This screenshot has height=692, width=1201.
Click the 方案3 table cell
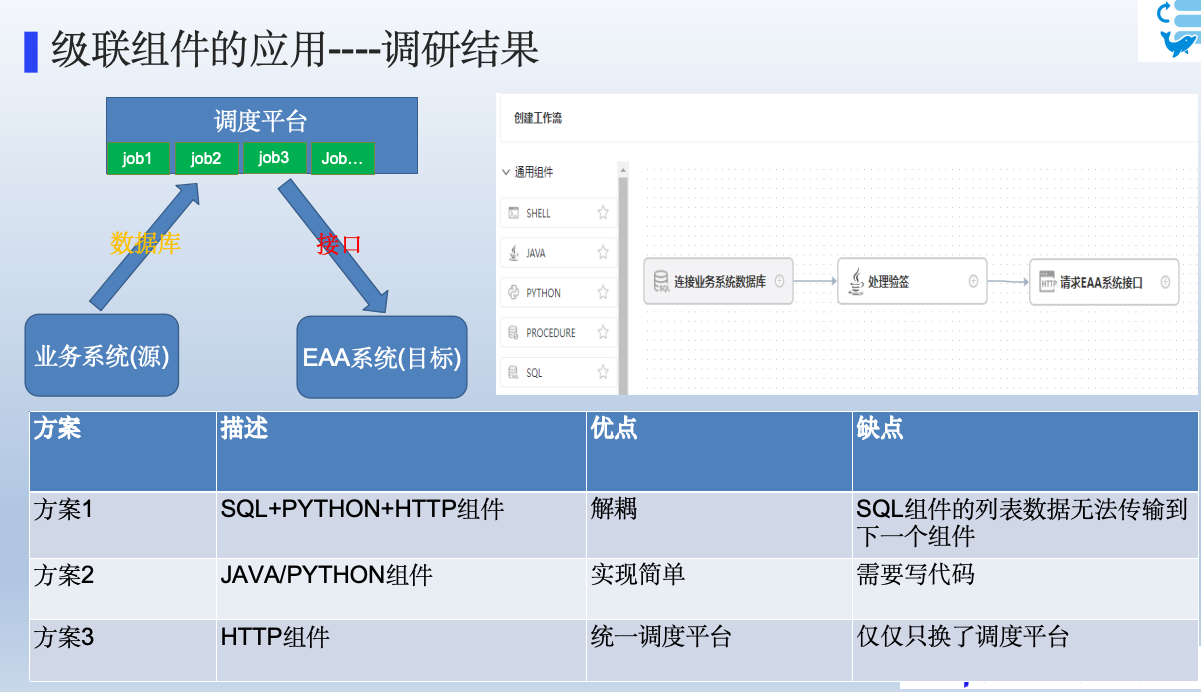pos(123,651)
